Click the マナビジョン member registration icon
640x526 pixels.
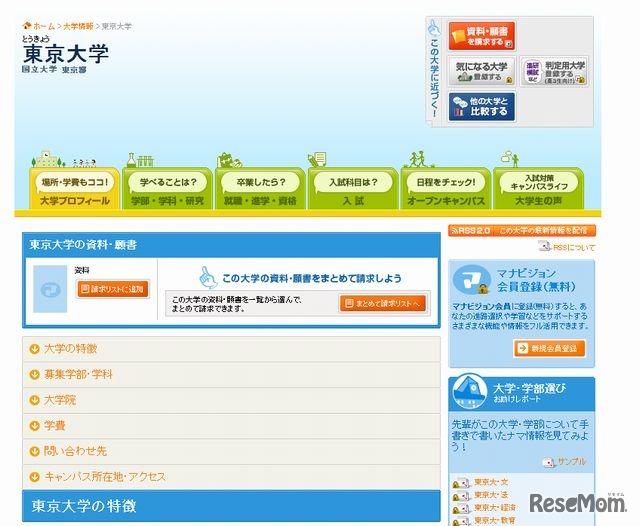[471, 280]
